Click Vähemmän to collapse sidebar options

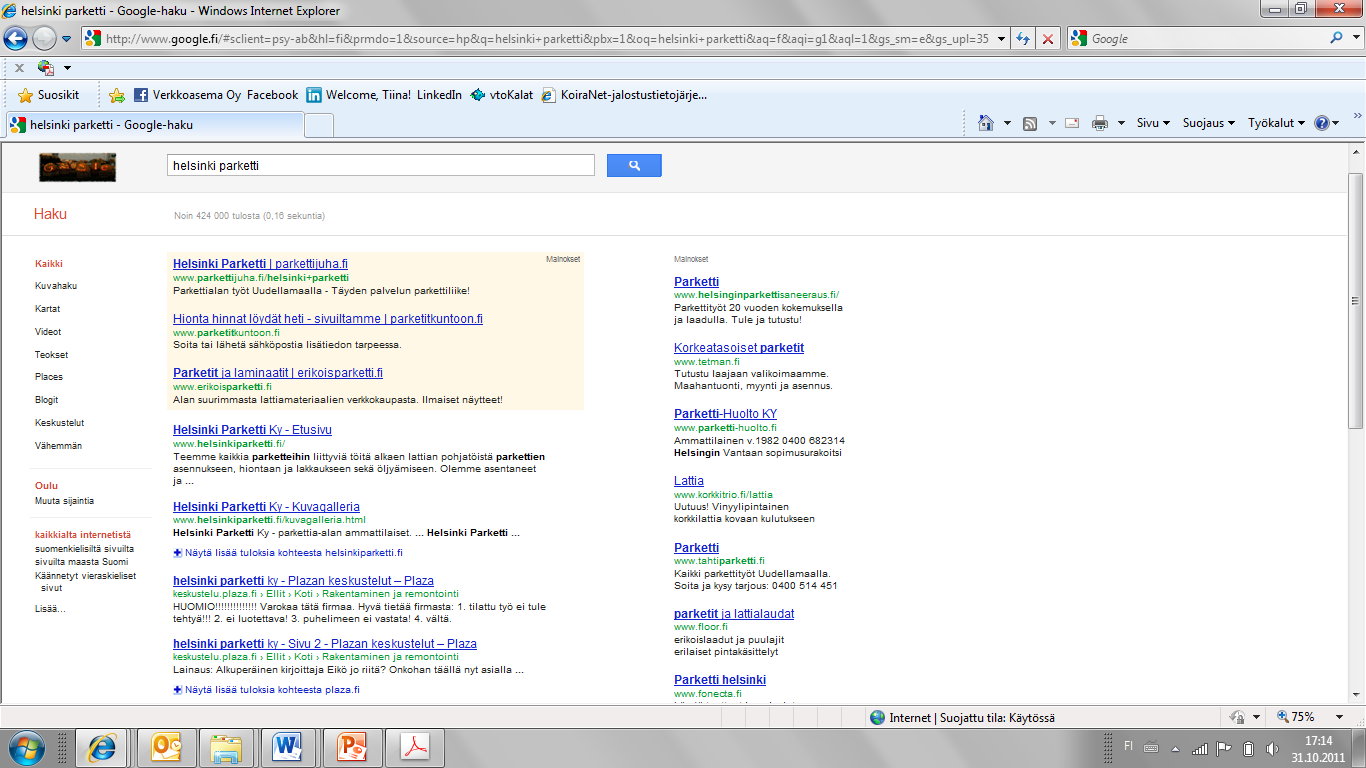58,446
